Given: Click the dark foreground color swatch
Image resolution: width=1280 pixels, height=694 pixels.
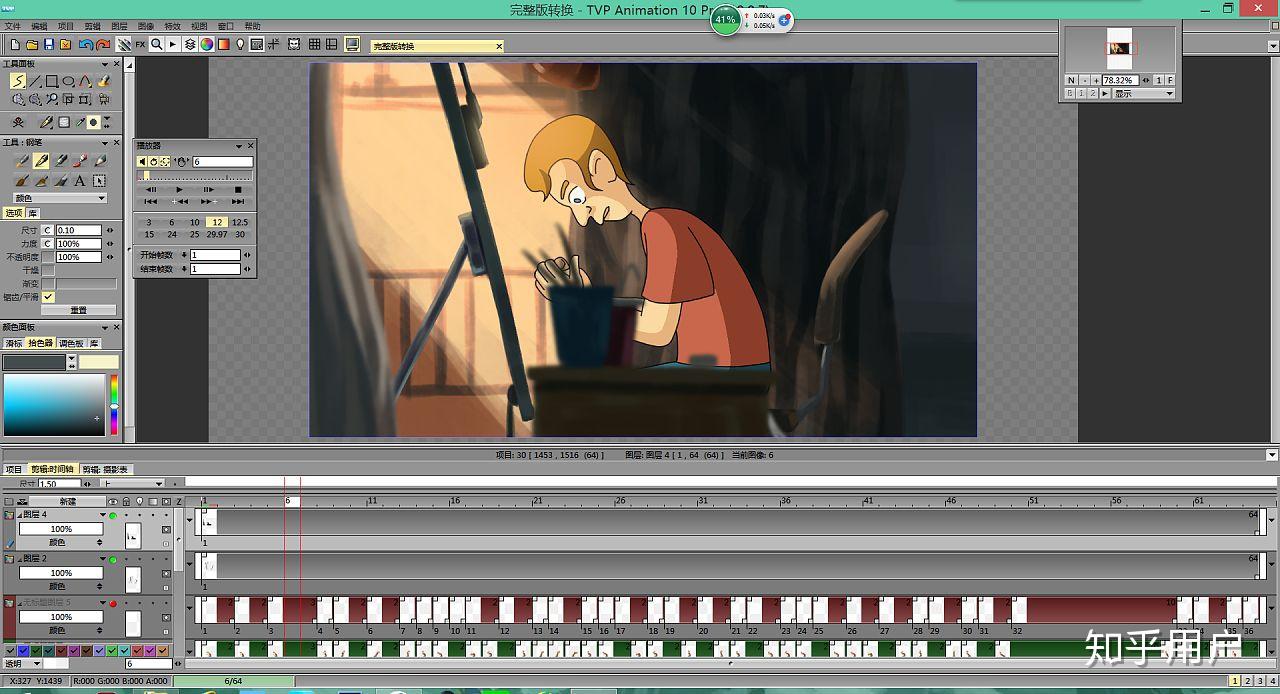Looking at the screenshot, I should tap(34, 362).
